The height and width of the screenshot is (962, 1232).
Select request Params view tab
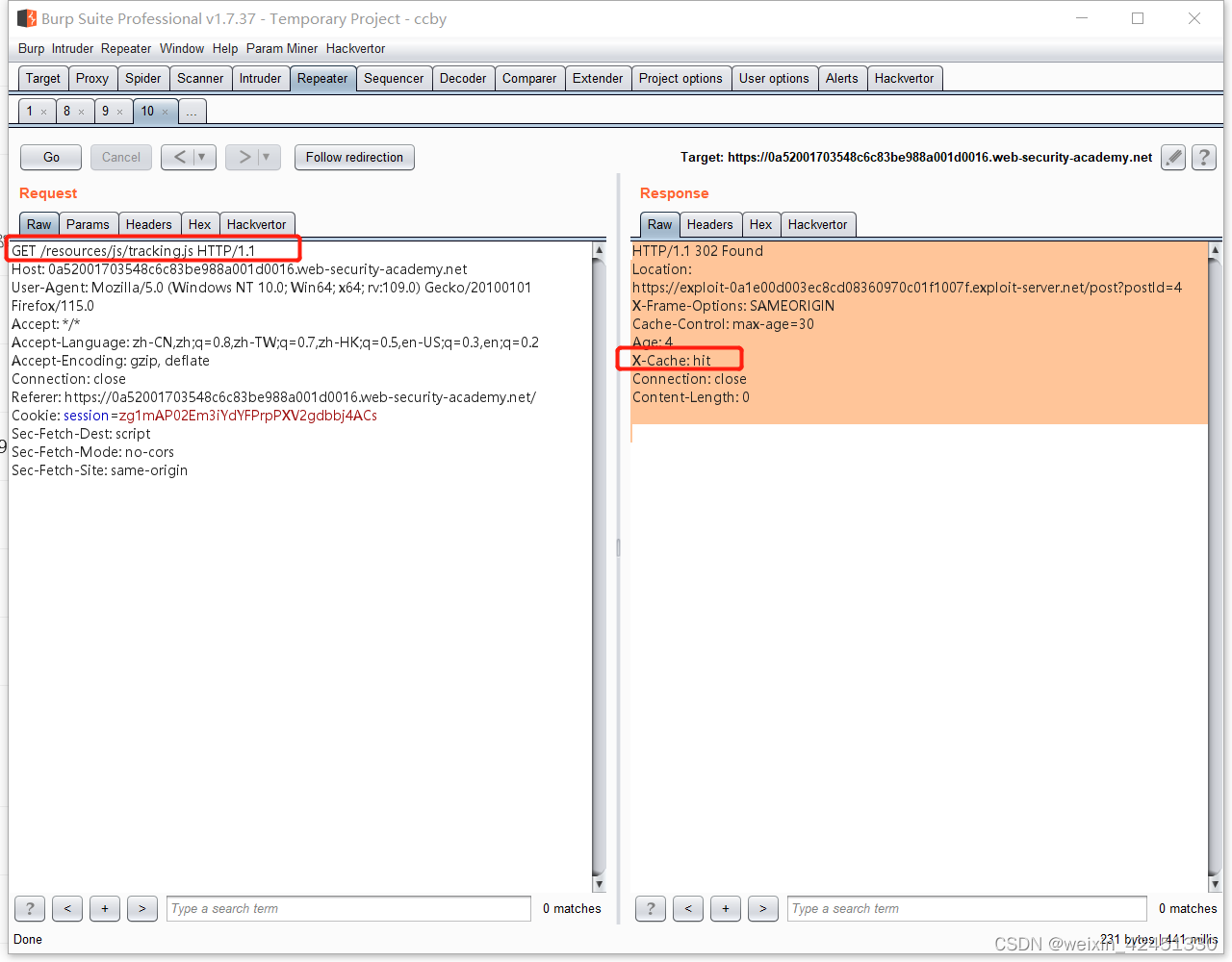click(88, 224)
